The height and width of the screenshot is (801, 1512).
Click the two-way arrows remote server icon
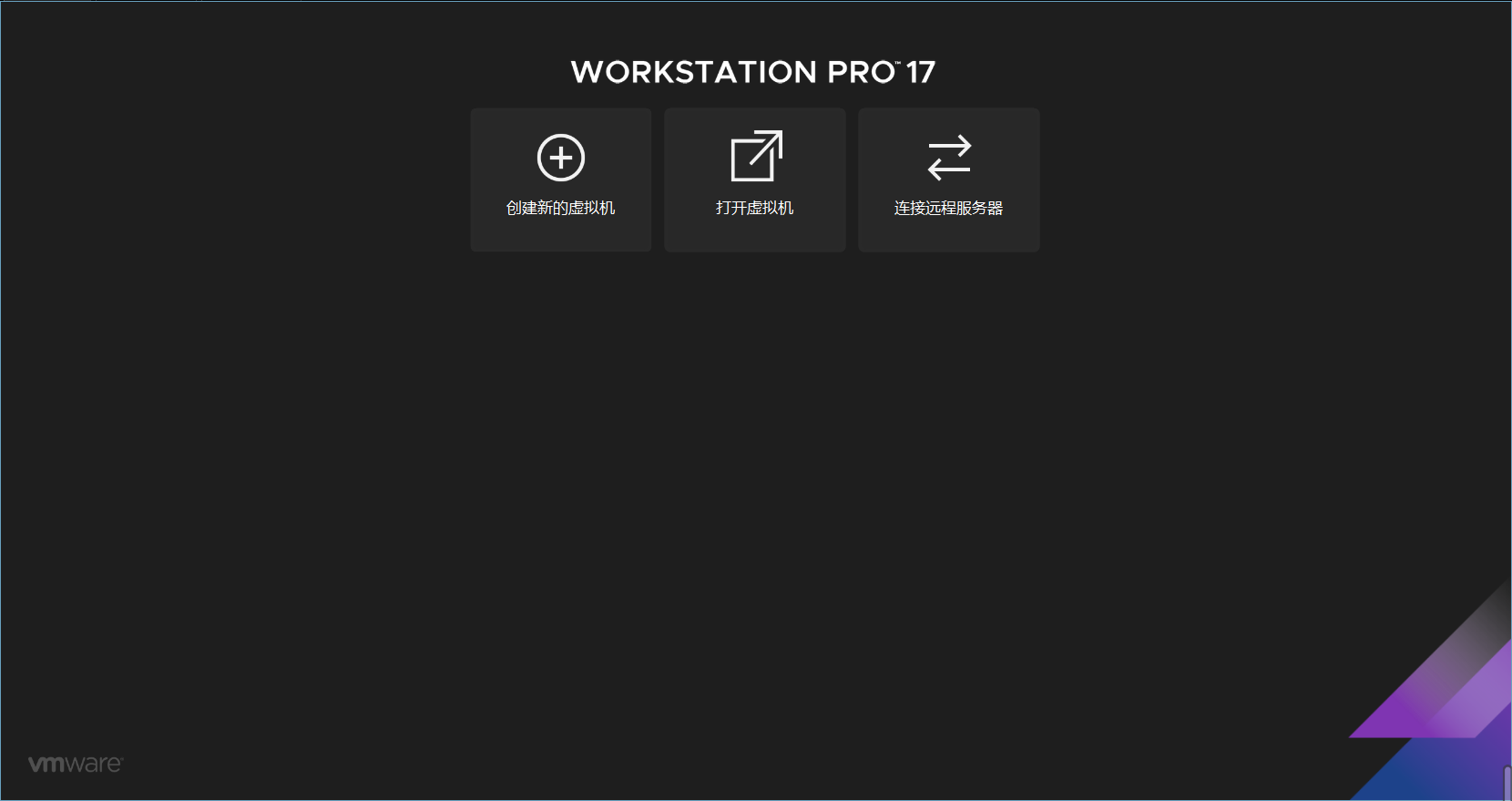pyautogui.click(x=949, y=158)
